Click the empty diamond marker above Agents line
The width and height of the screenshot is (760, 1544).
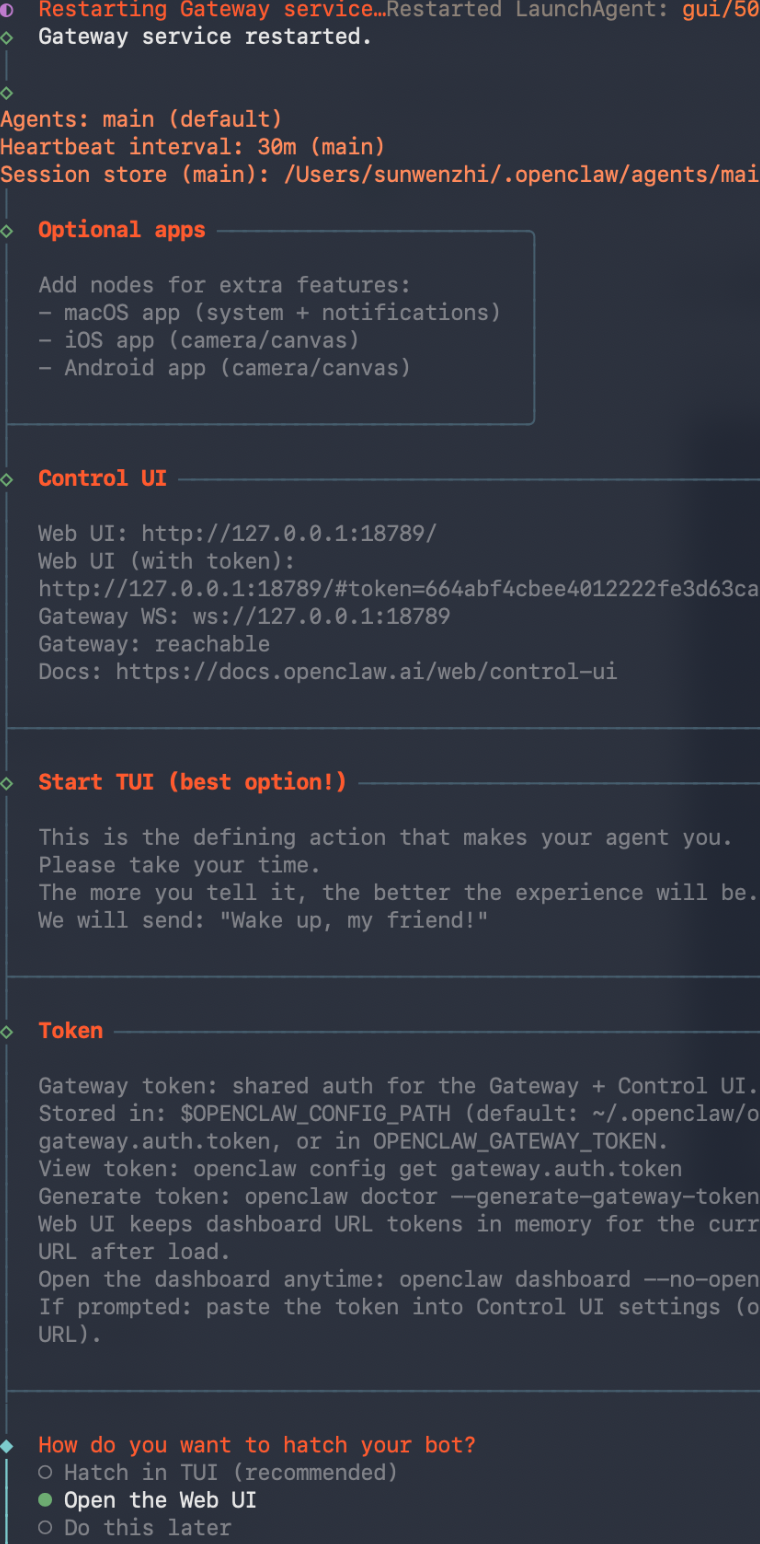[x=7, y=93]
